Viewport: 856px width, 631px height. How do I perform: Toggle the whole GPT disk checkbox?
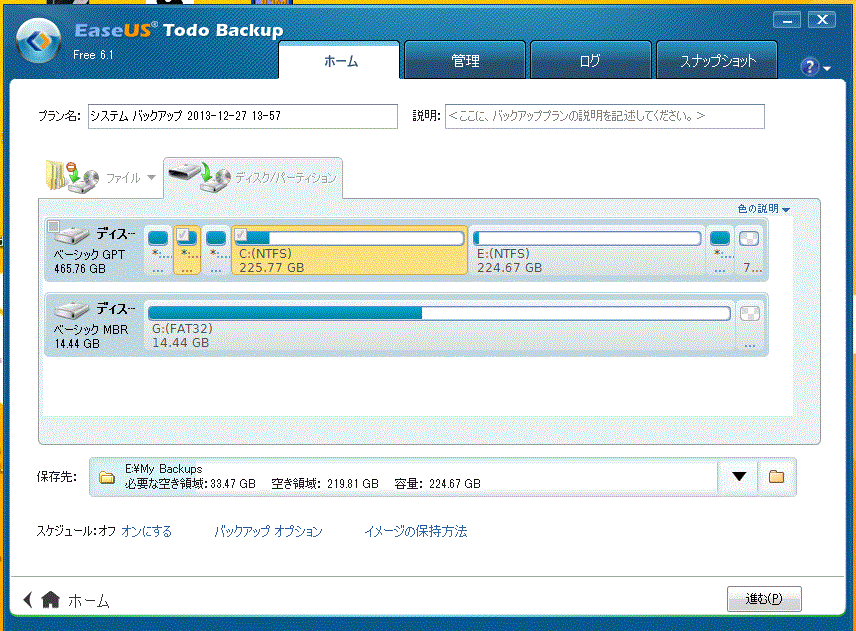[54, 226]
